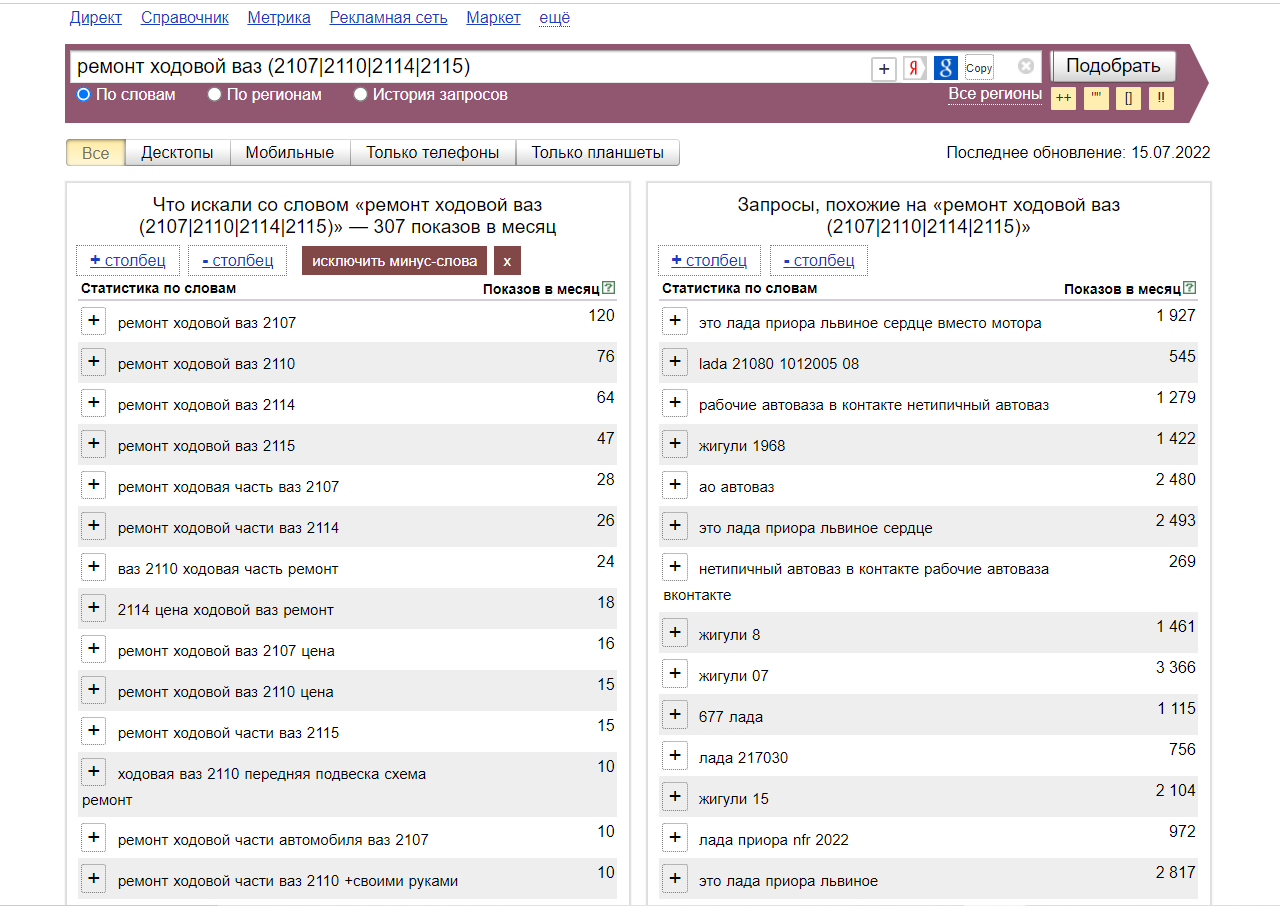This screenshot has height=906, width=1280.
Task: Click the blue Google search icon
Action: pyautogui.click(x=946, y=68)
